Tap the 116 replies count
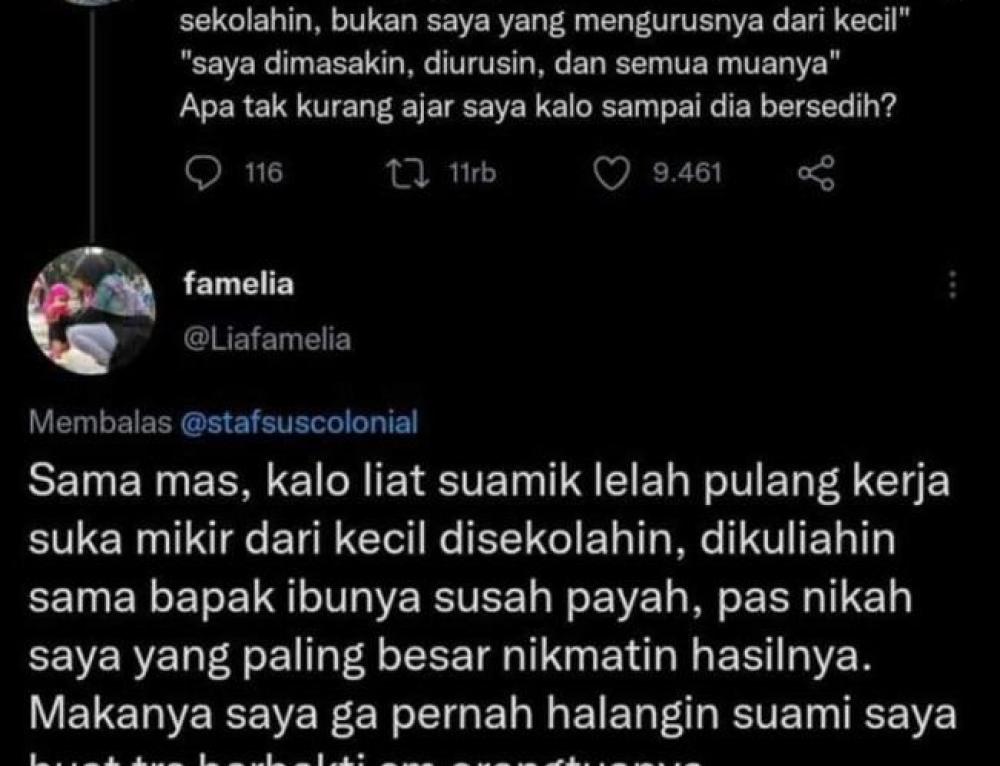 pyautogui.click(x=264, y=173)
